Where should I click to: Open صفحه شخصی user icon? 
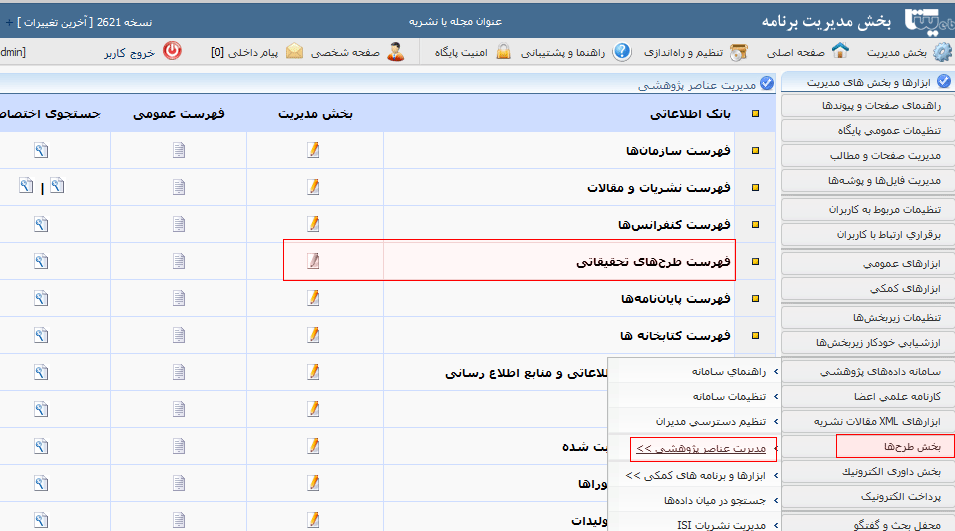pos(396,51)
